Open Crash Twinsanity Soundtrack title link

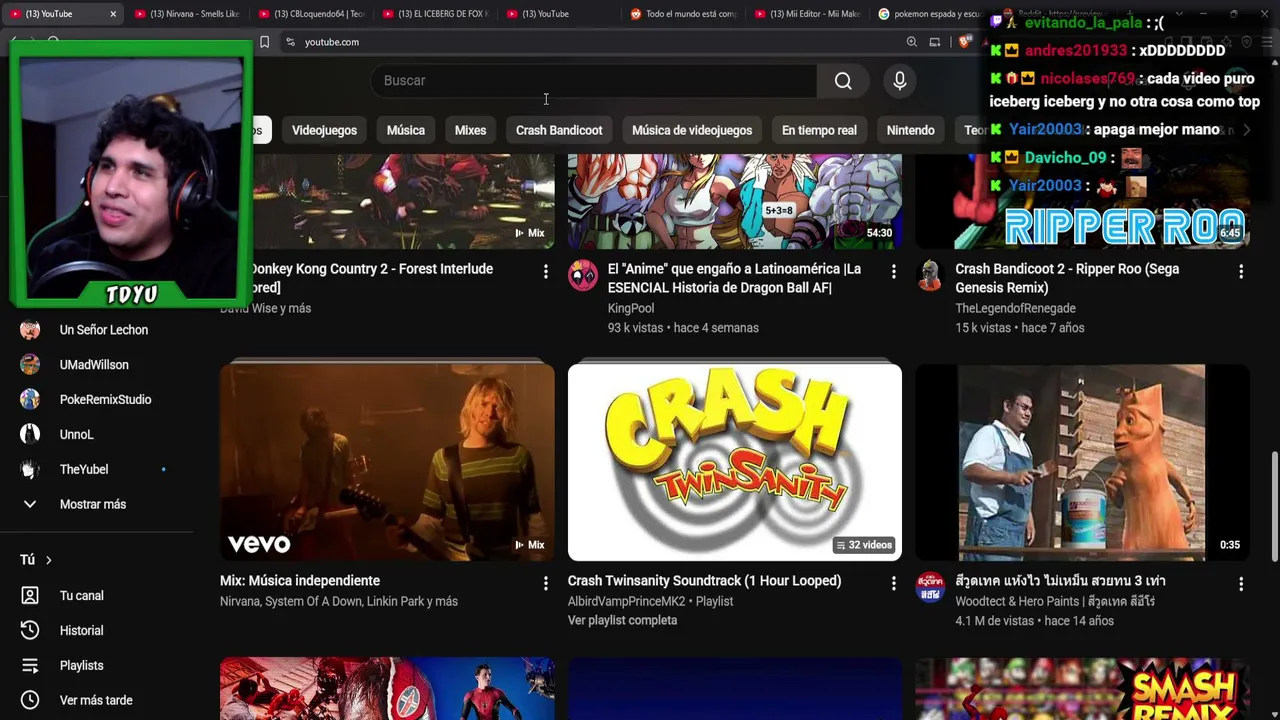[x=704, y=581]
